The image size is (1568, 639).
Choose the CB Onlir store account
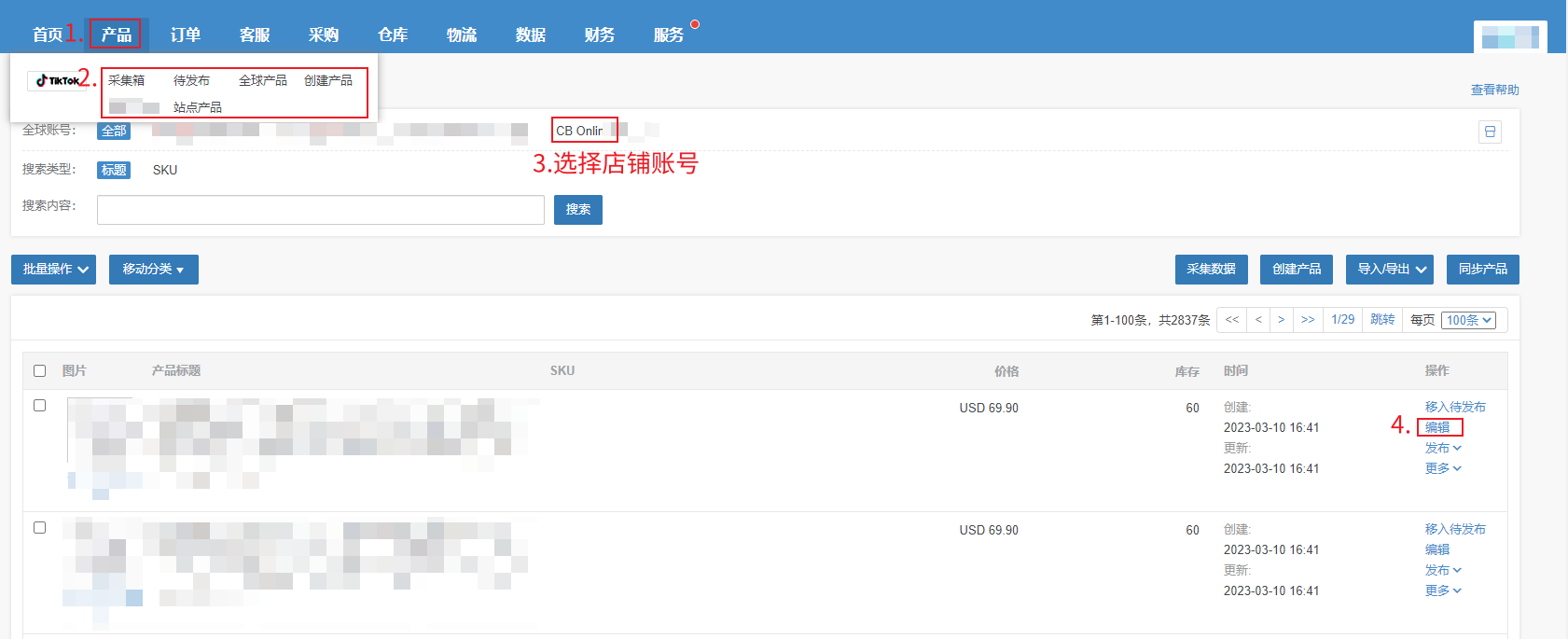click(x=579, y=131)
